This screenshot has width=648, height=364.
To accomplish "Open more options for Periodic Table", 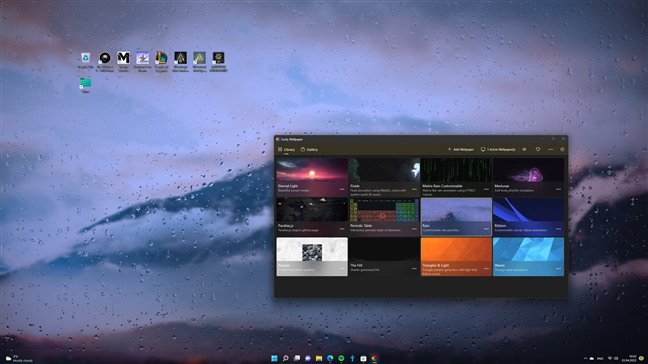I will pyautogui.click(x=414, y=229).
